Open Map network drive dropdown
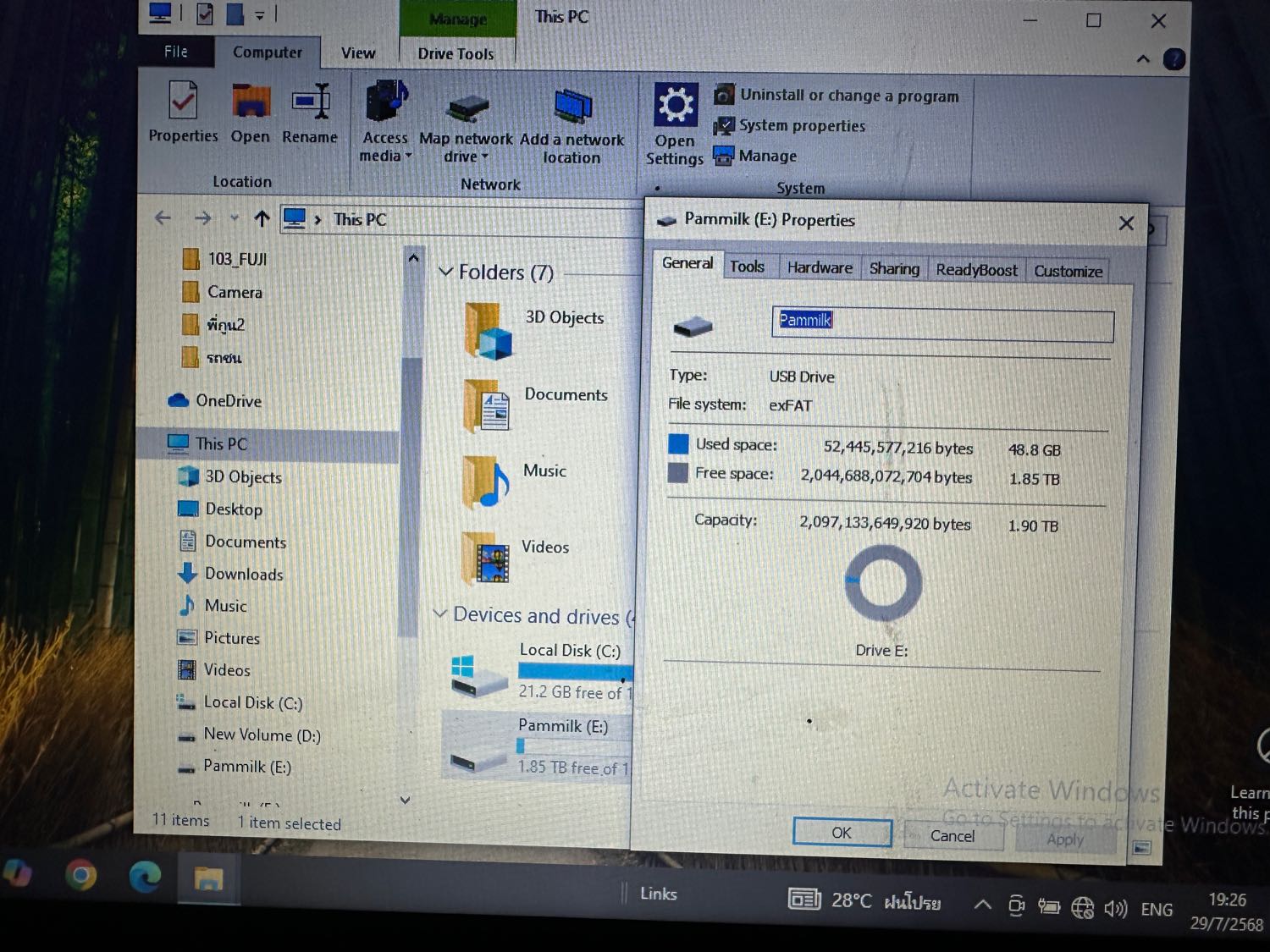The width and height of the screenshot is (1270, 952). point(466,129)
